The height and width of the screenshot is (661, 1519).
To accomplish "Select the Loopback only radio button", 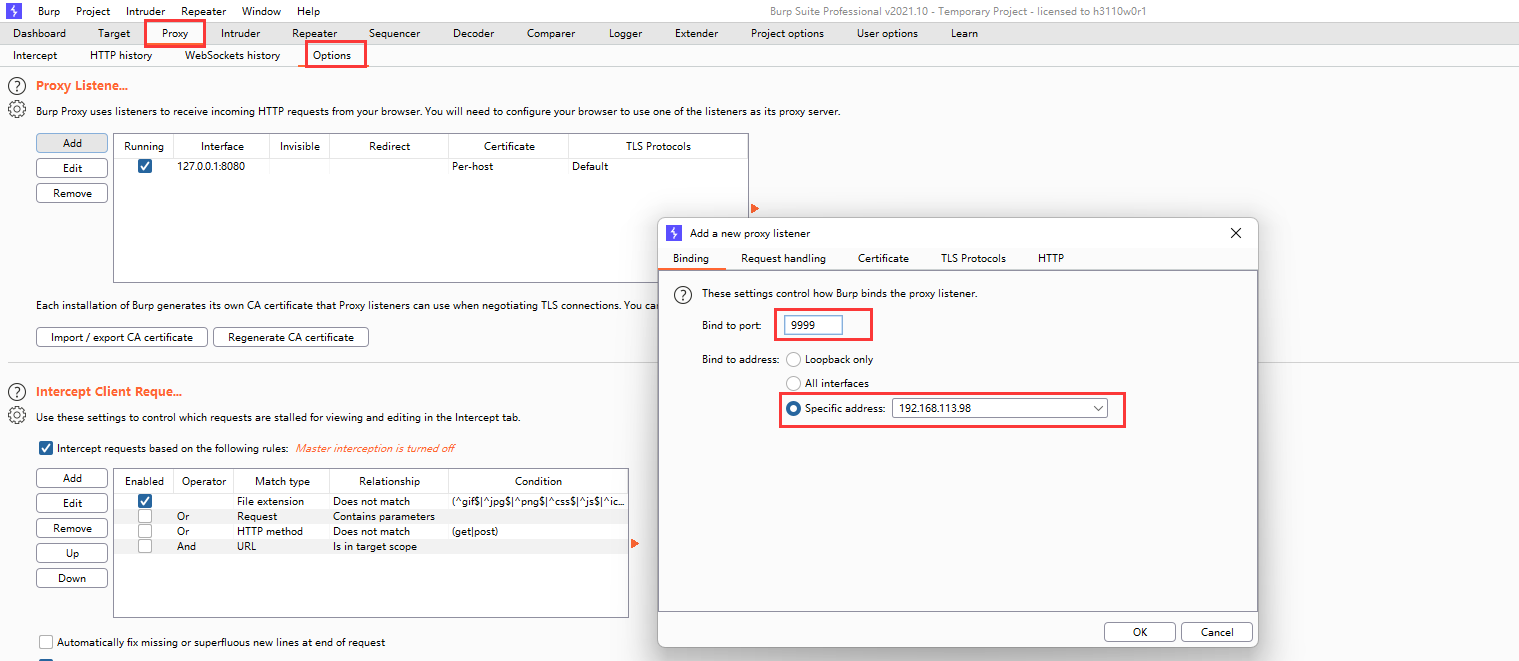I will 794,359.
